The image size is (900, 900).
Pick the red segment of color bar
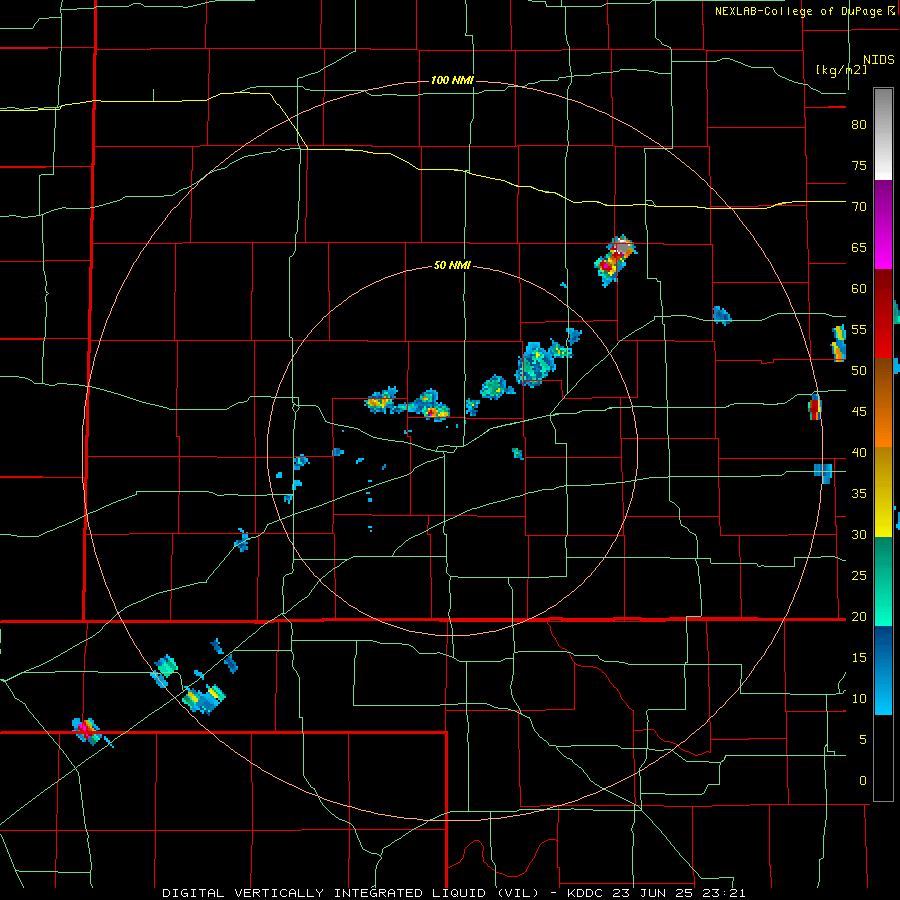pos(883,313)
